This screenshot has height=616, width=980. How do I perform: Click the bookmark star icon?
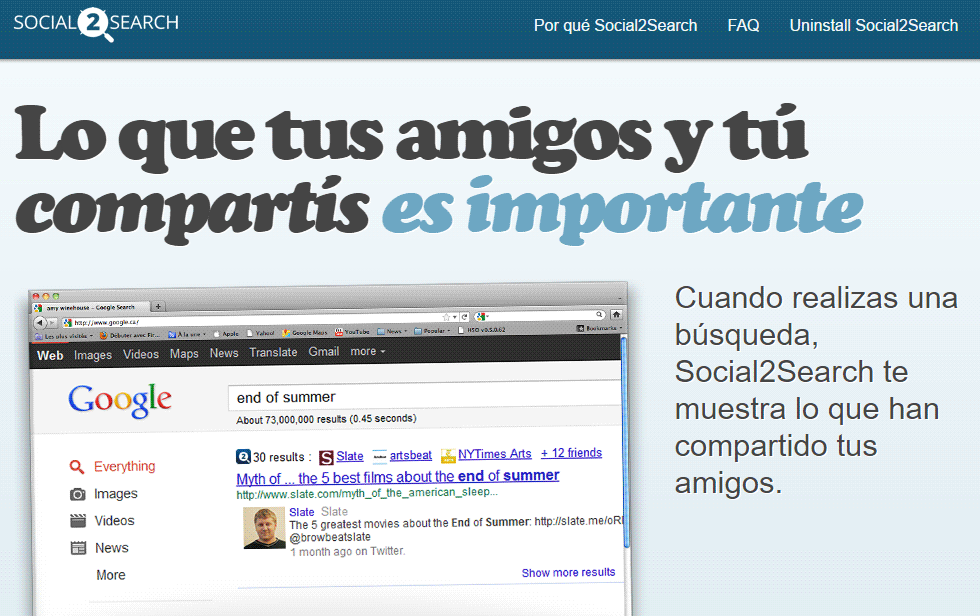[x=446, y=317]
